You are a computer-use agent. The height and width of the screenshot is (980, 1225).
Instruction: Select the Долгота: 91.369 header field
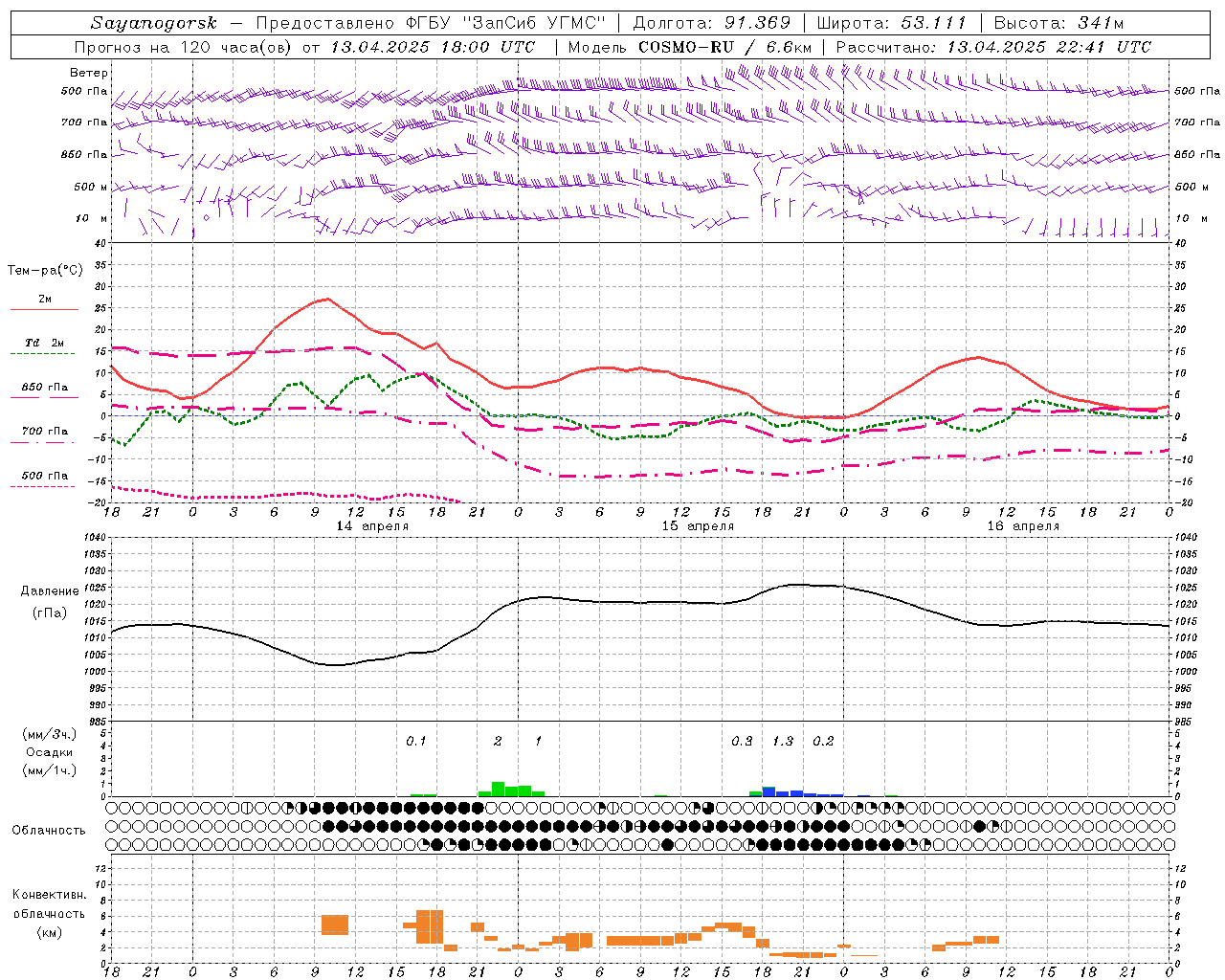pos(712,23)
